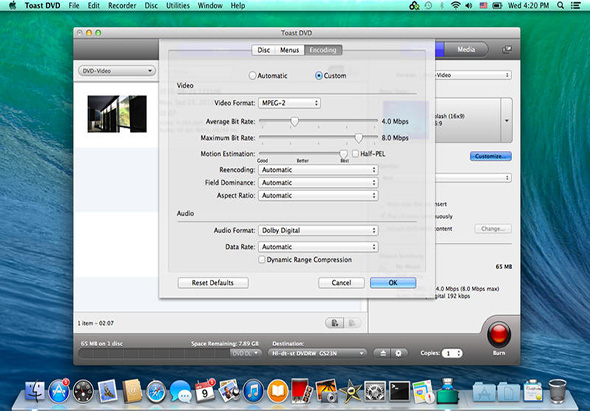Click the red Burn button
Screen dimensions: 590x411
coord(499,334)
